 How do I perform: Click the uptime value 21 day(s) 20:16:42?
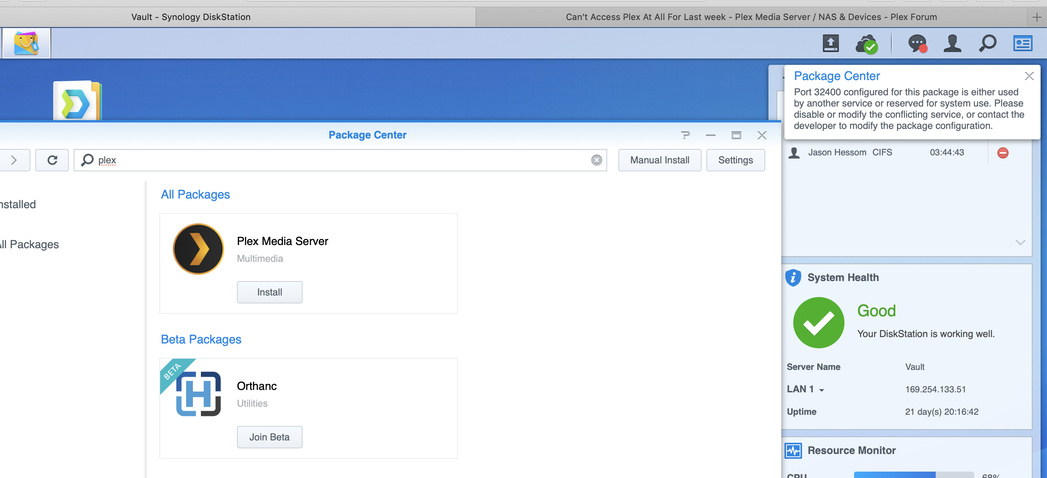click(941, 412)
